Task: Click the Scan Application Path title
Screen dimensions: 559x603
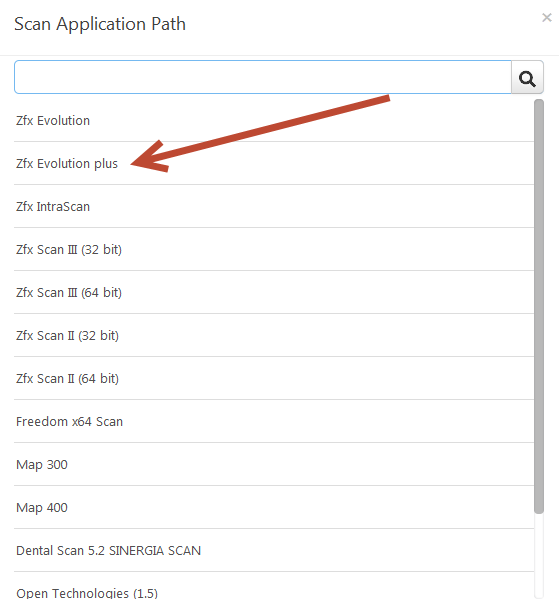Action: click(x=100, y=24)
